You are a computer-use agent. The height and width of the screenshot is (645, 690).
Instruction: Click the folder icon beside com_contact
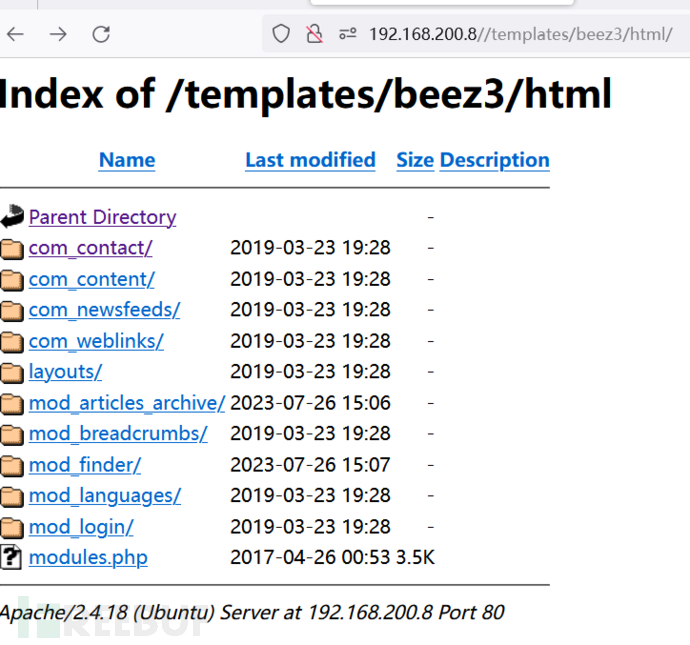[12, 248]
